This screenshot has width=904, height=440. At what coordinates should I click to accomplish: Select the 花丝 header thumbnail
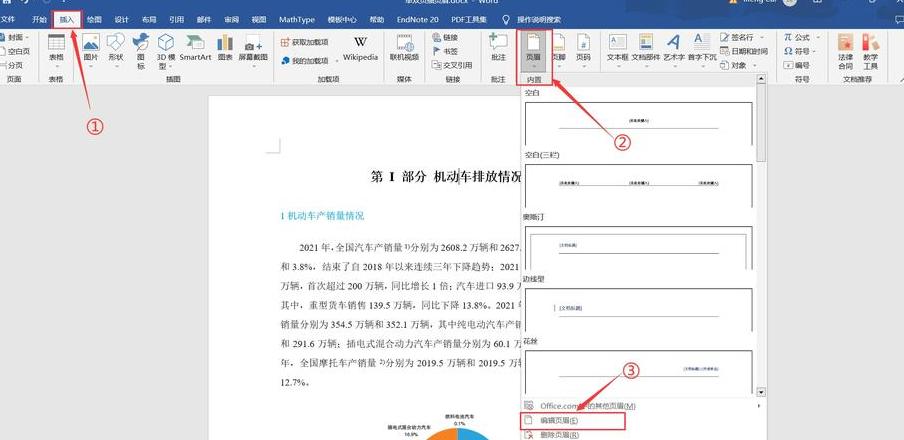point(639,371)
